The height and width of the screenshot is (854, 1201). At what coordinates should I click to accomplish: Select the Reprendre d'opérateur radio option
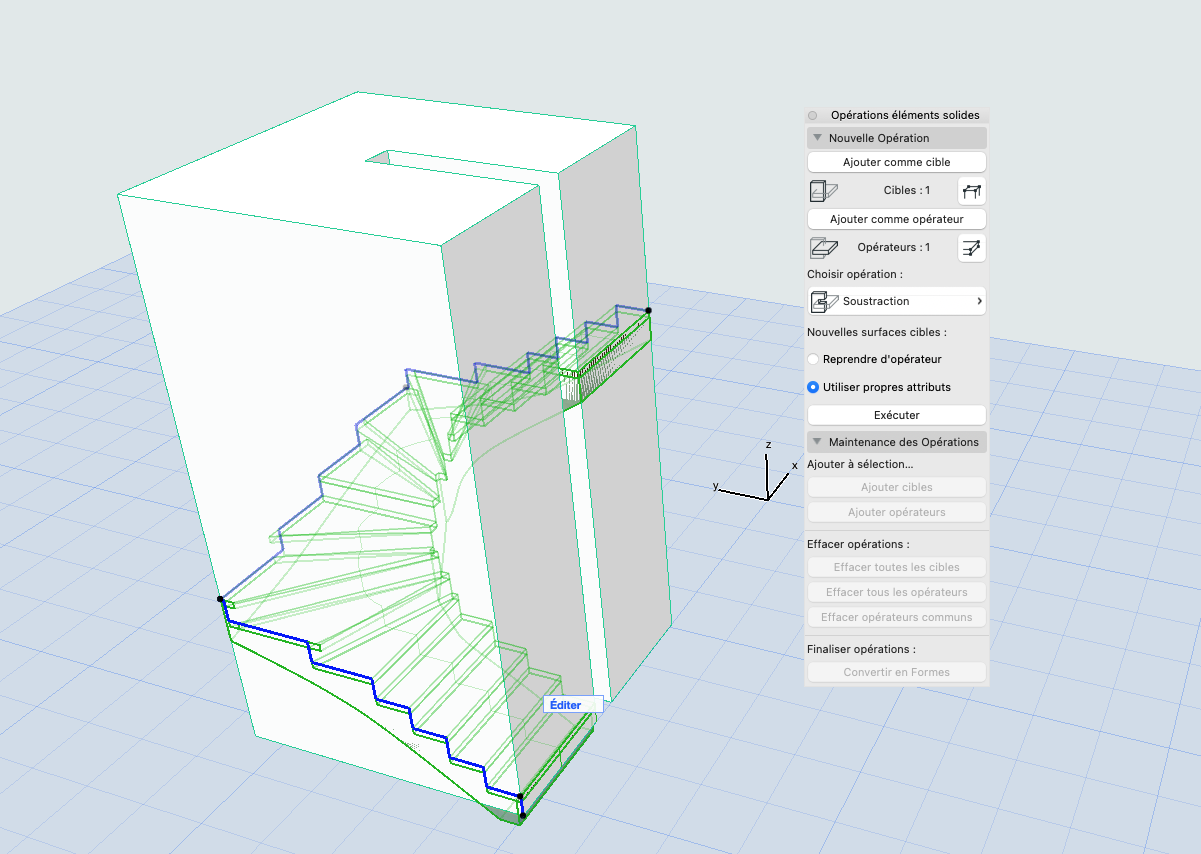click(813, 359)
